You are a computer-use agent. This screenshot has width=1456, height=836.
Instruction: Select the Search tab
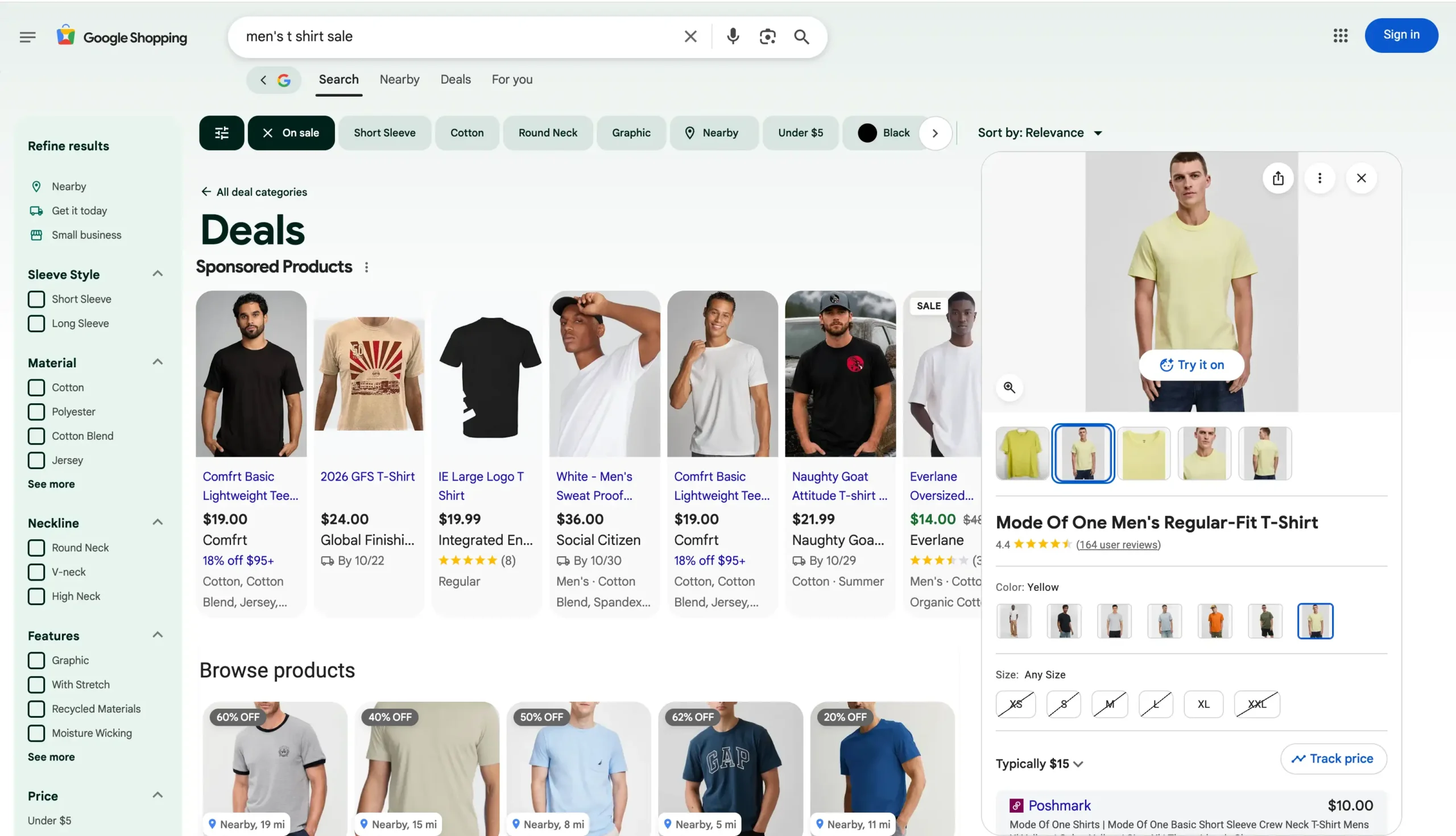pos(338,79)
